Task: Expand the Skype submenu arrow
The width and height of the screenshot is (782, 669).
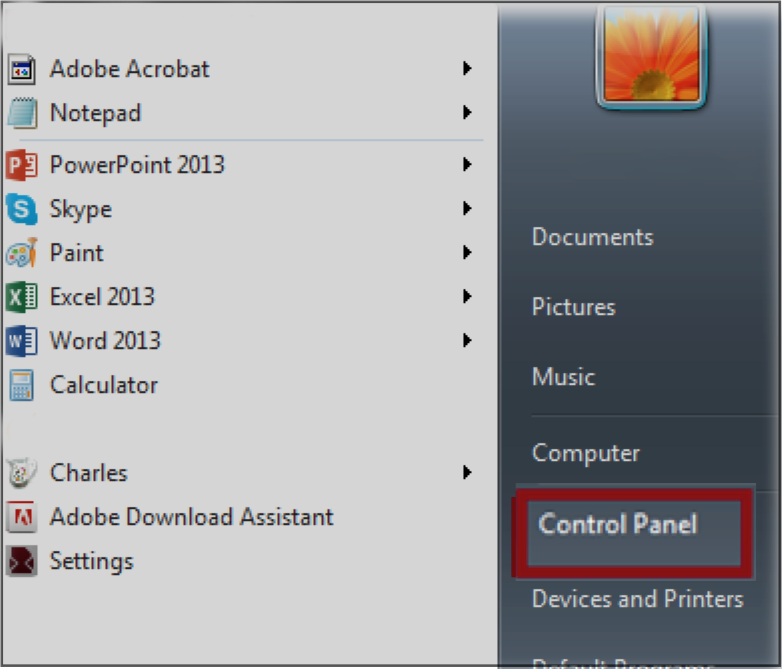Action: tap(467, 208)
